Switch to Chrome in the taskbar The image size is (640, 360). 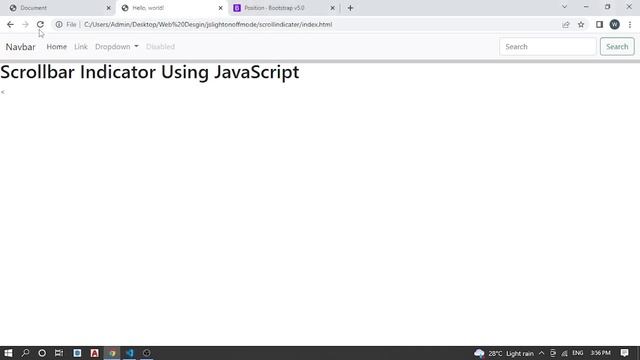pos(112,353)
